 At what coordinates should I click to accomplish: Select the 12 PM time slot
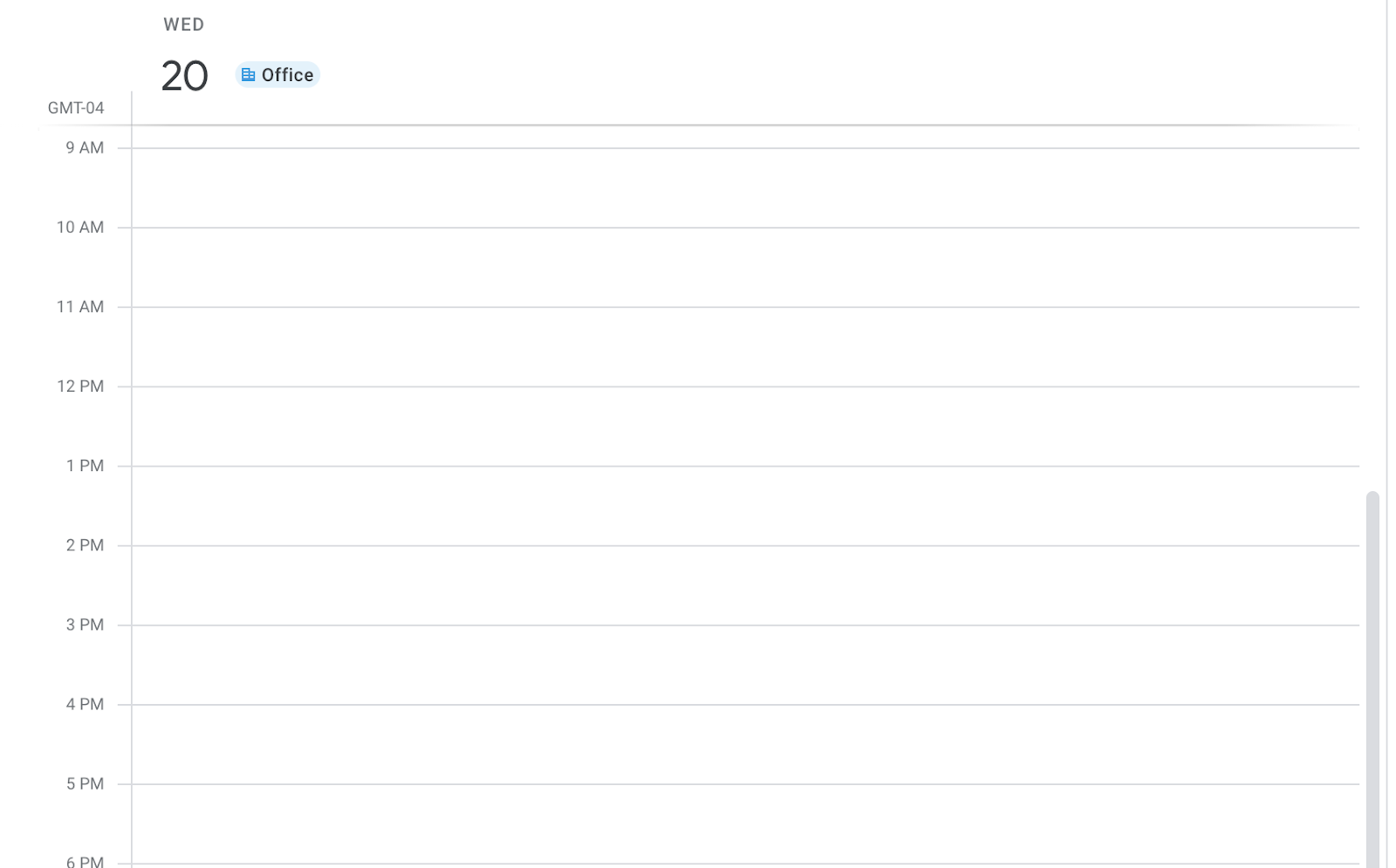(745, 426)
